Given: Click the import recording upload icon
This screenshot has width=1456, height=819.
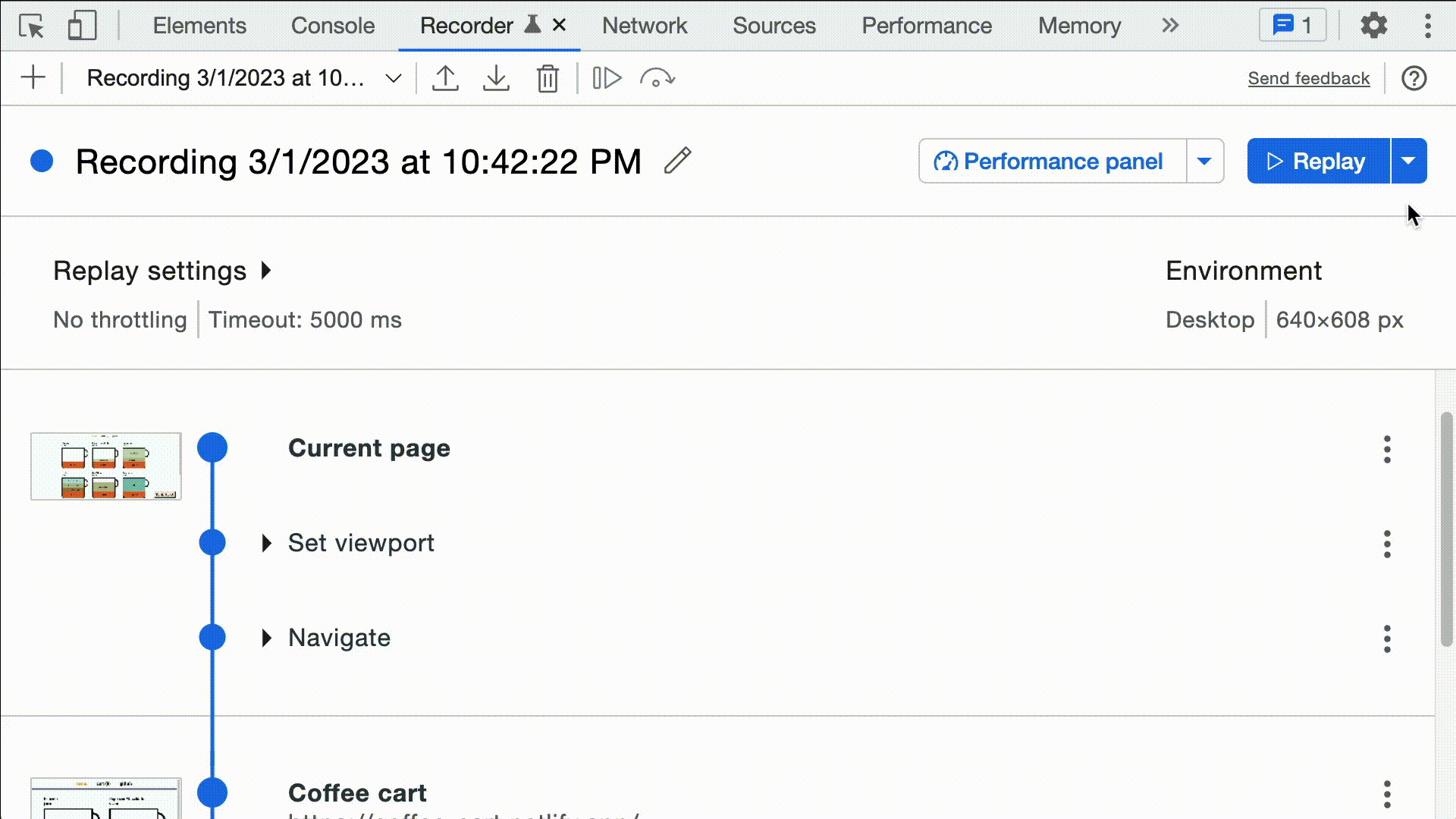Looking at the screenshot, I should [445, 78].
